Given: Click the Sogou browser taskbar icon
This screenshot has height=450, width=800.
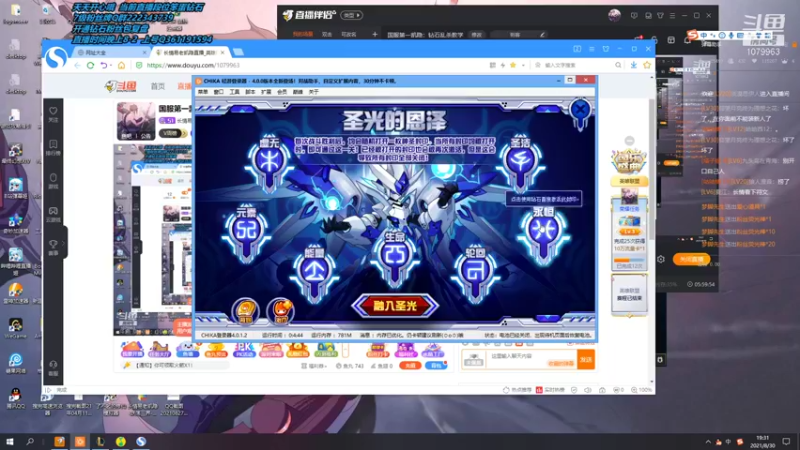Looking at the screenshot, I should tap(141, 441).
